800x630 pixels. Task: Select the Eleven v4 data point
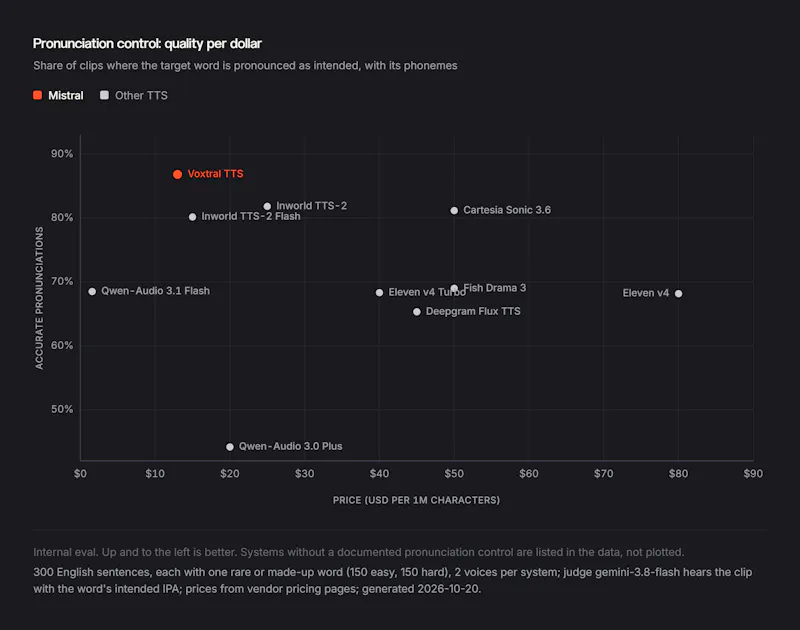(679, 294)
